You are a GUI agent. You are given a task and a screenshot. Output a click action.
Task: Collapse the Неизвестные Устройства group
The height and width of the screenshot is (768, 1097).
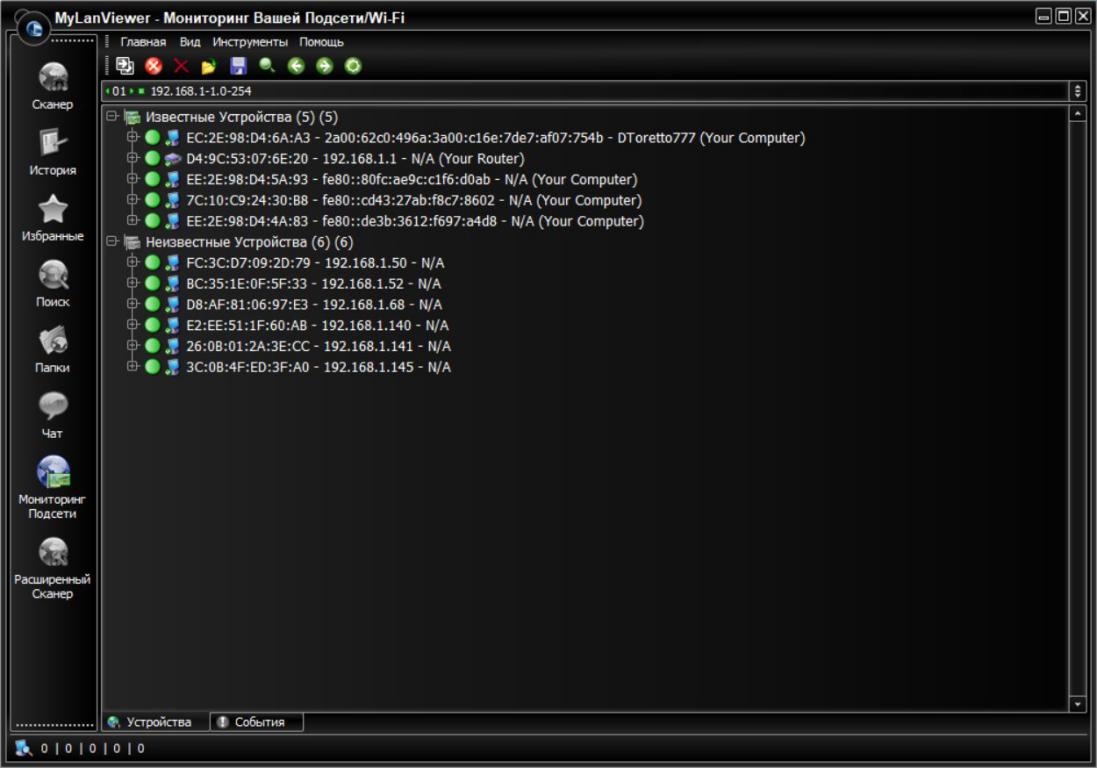(x=112, y=242)
